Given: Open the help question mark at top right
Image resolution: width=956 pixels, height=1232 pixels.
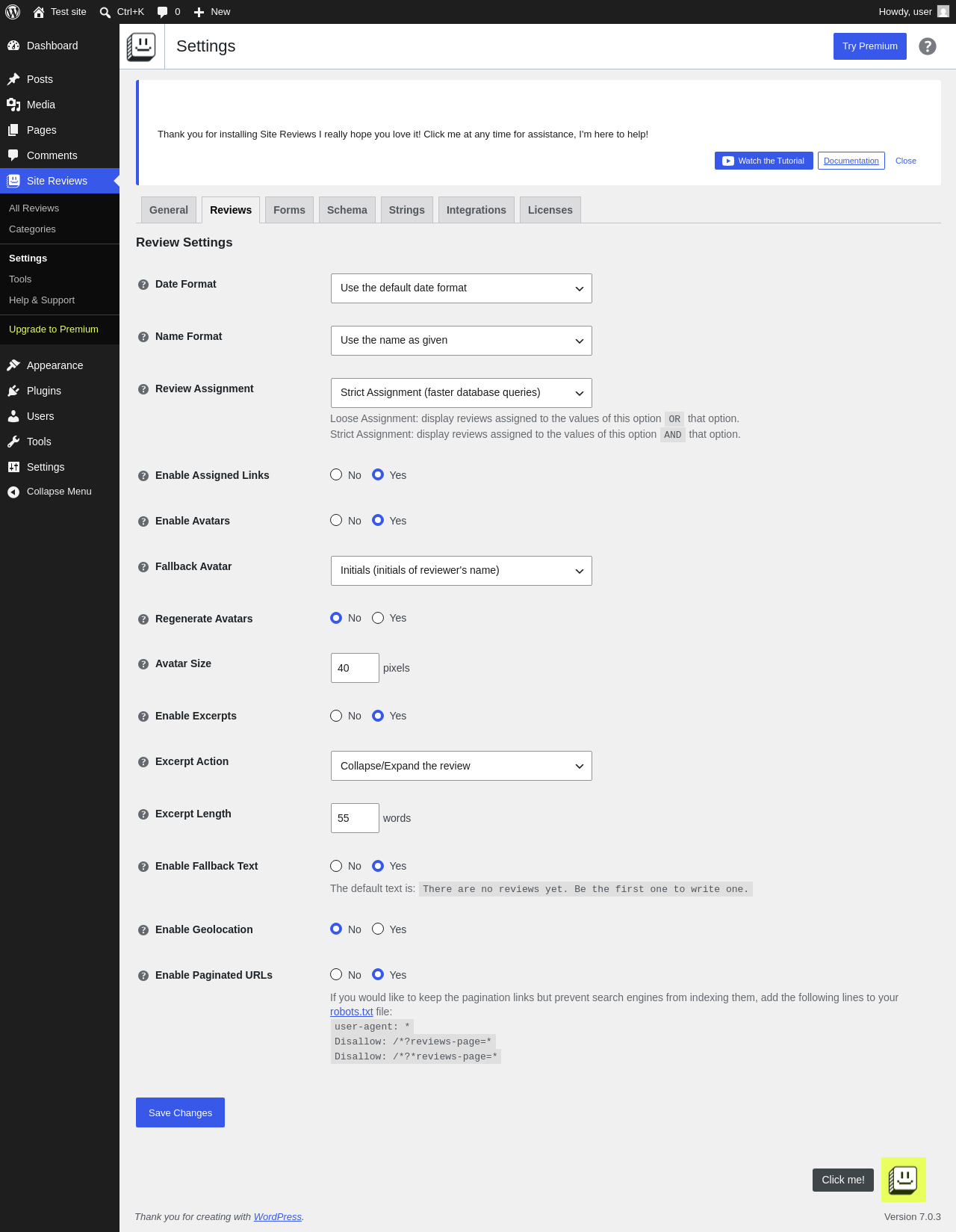Looking at the screenshot, I should tap(928, 46).
